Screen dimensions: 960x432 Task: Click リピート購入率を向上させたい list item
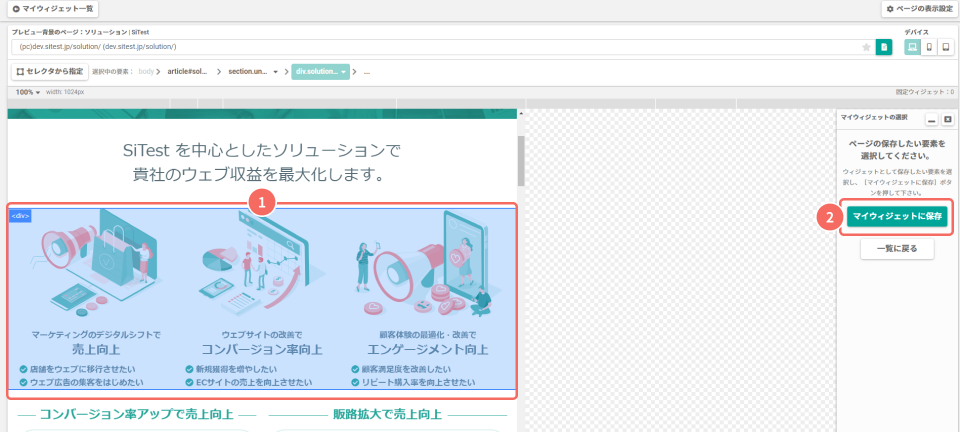point(413,382)
